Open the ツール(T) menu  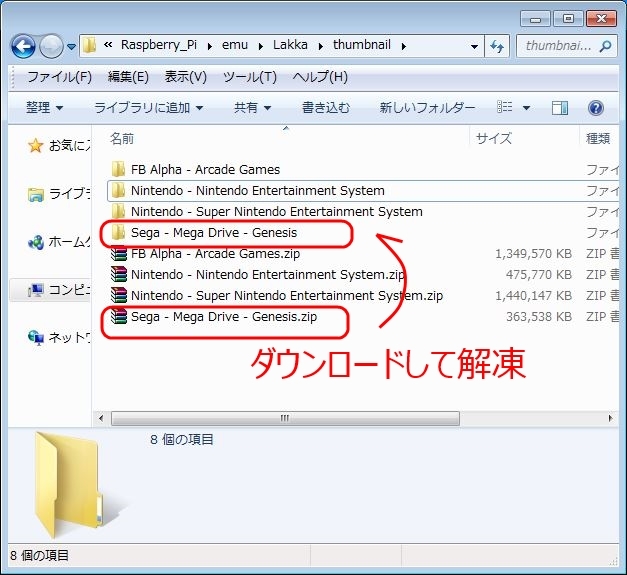tap(250, 77)
